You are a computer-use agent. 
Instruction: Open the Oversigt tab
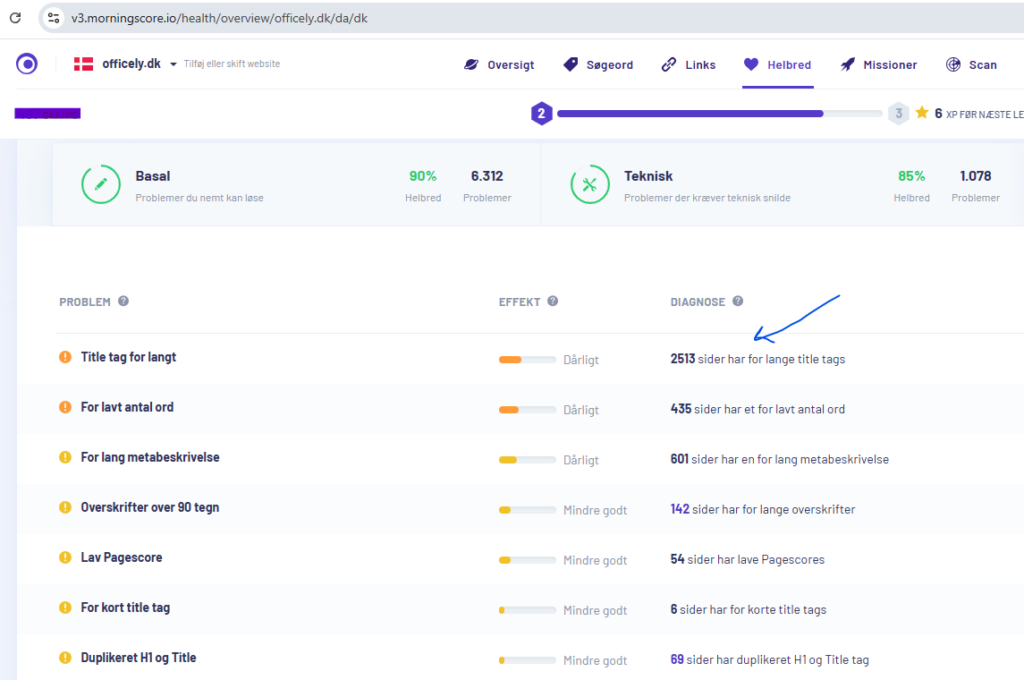click(x=499, y=65)
